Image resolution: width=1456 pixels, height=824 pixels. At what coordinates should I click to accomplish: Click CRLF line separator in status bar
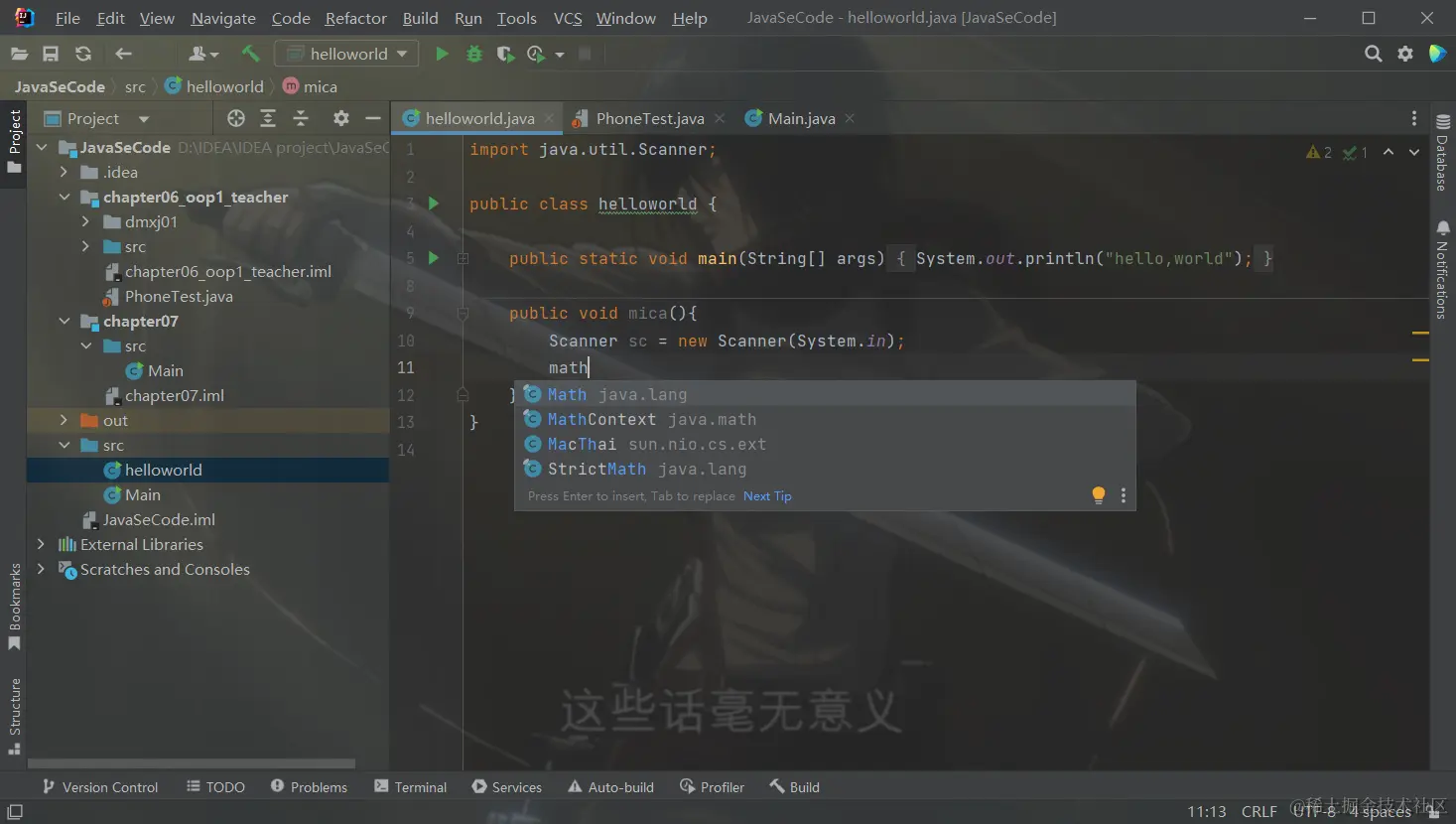coord(1258,811)
